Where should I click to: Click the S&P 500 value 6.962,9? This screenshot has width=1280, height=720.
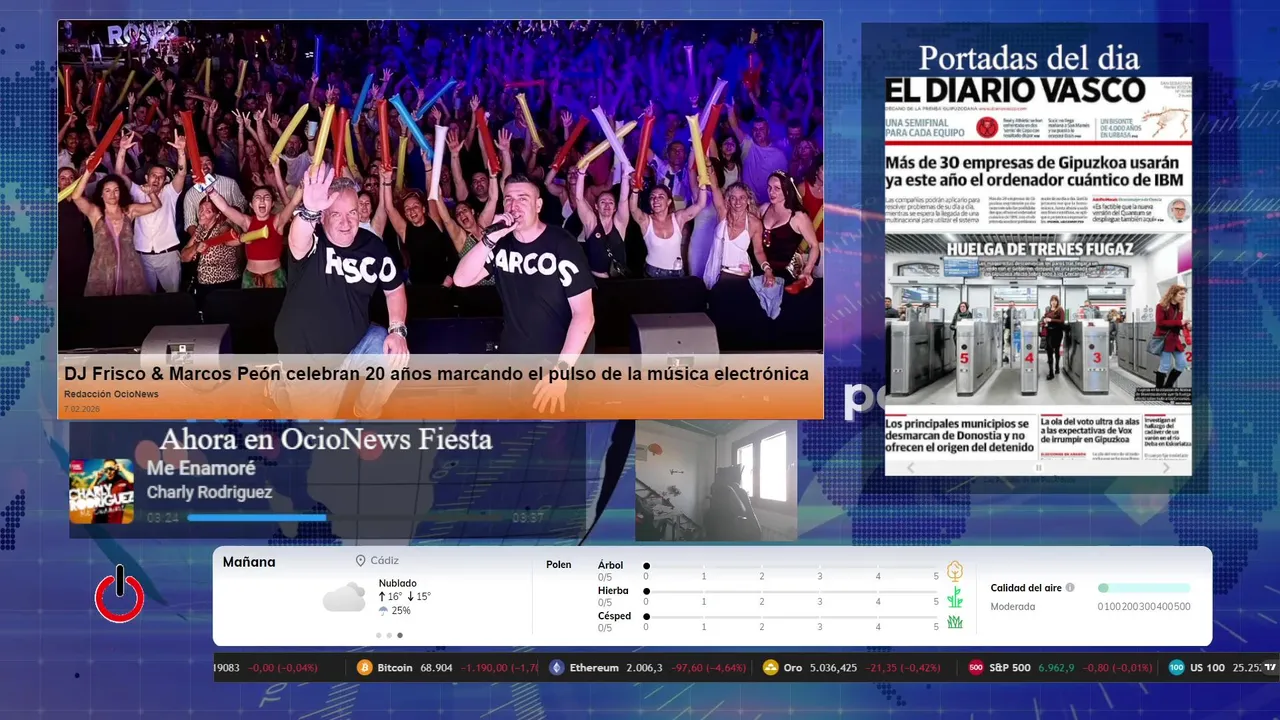coord(1056,667)
